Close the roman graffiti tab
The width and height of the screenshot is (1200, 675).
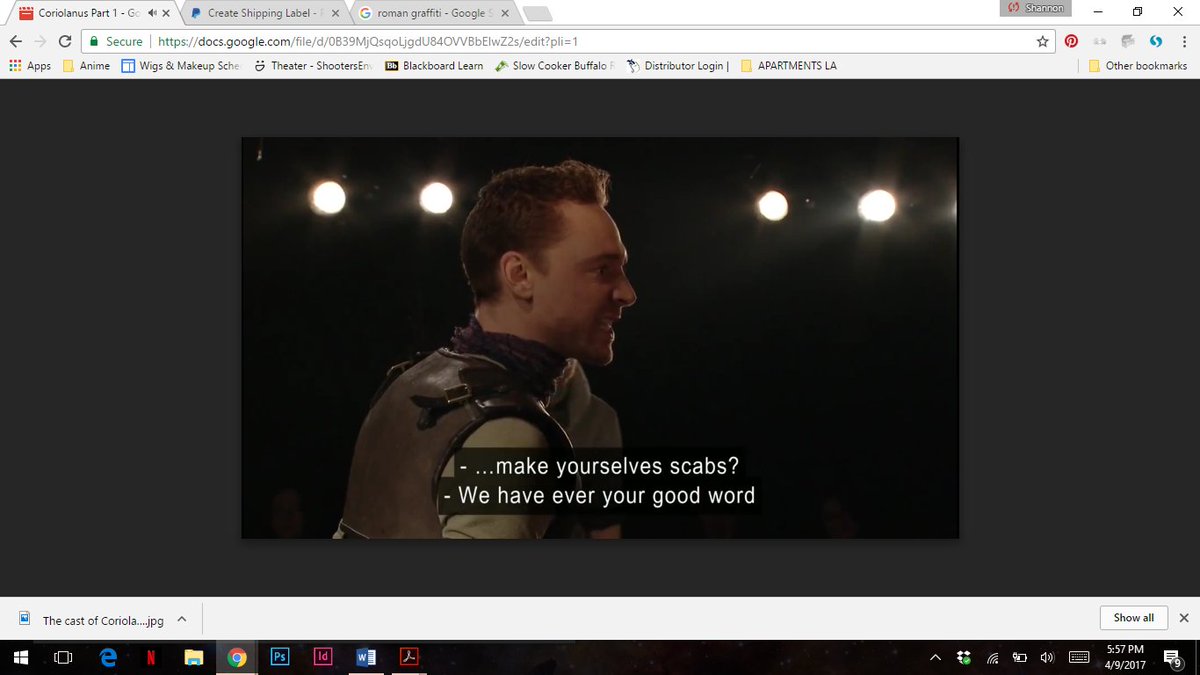[x=504, y=13]
